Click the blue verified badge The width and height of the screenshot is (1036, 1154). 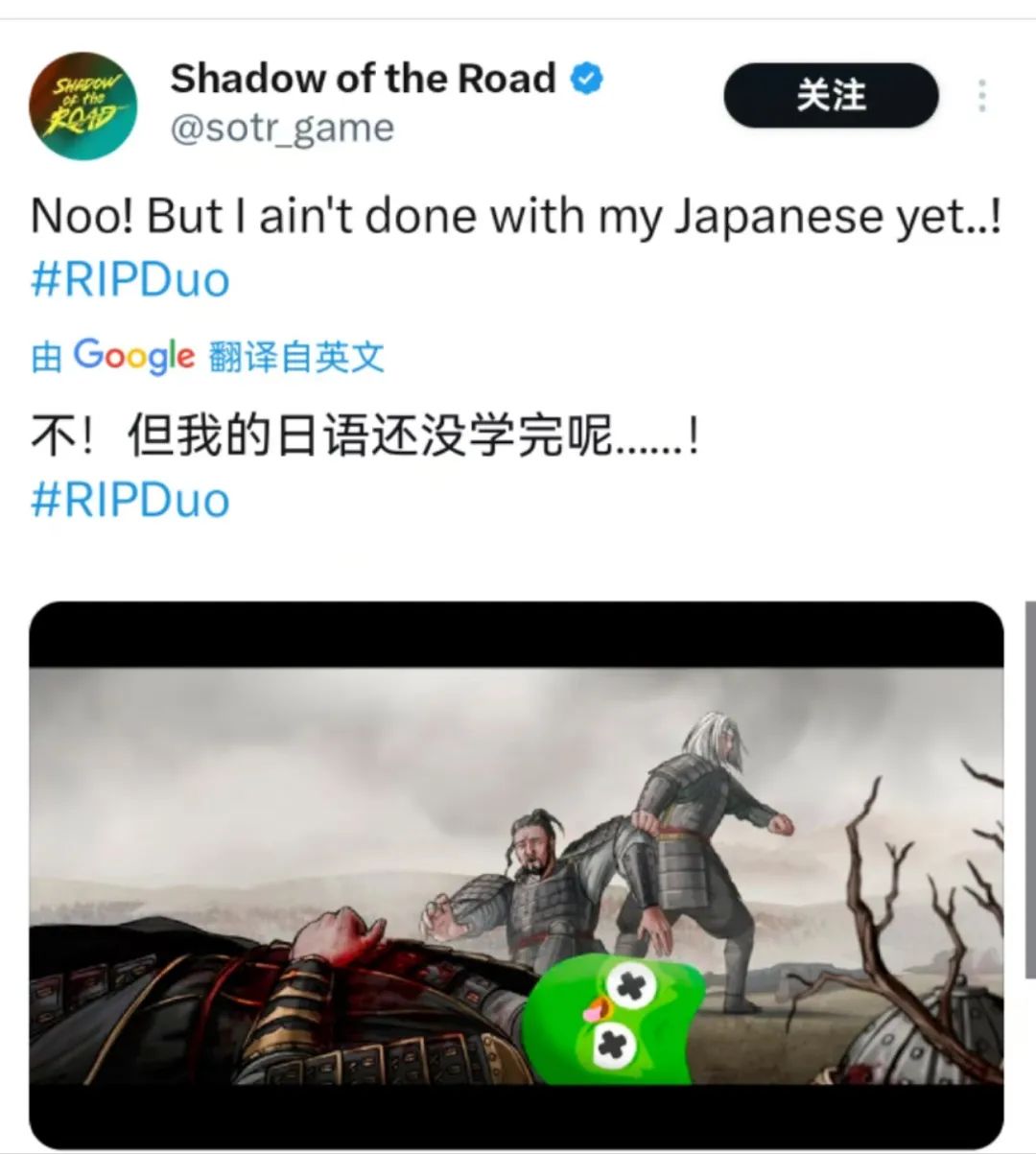pos(587,79)
